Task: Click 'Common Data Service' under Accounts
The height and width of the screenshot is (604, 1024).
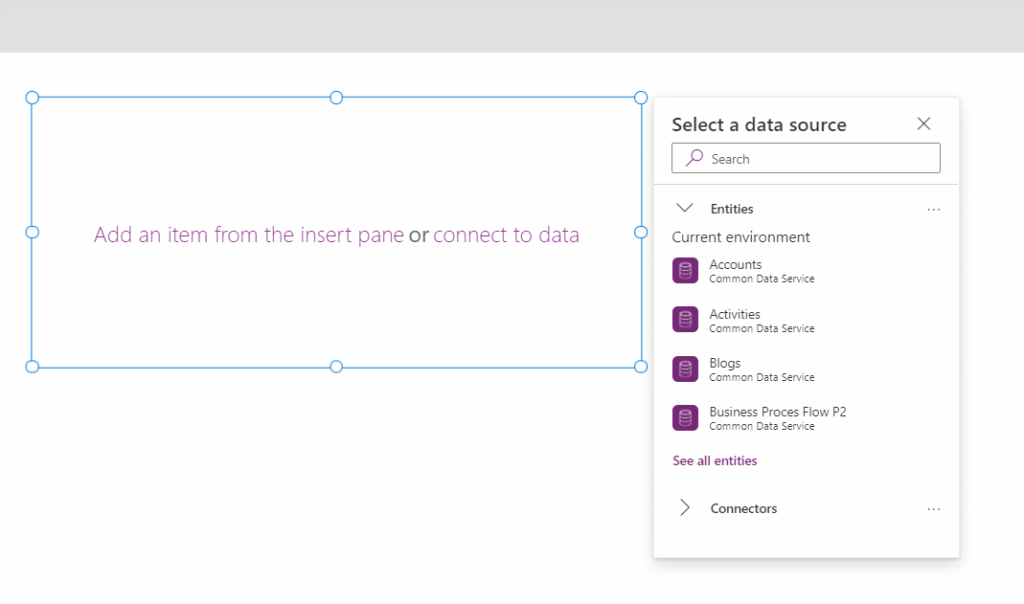Action: 761,279
